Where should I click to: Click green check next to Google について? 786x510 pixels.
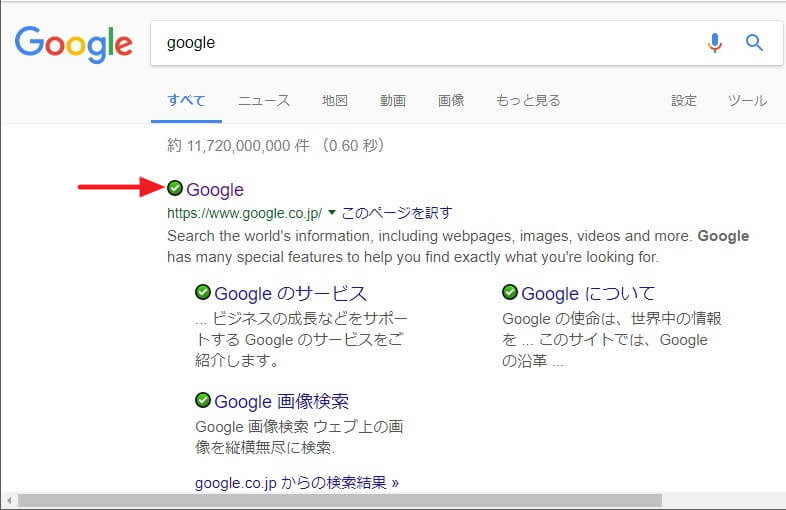click(510, 292)
